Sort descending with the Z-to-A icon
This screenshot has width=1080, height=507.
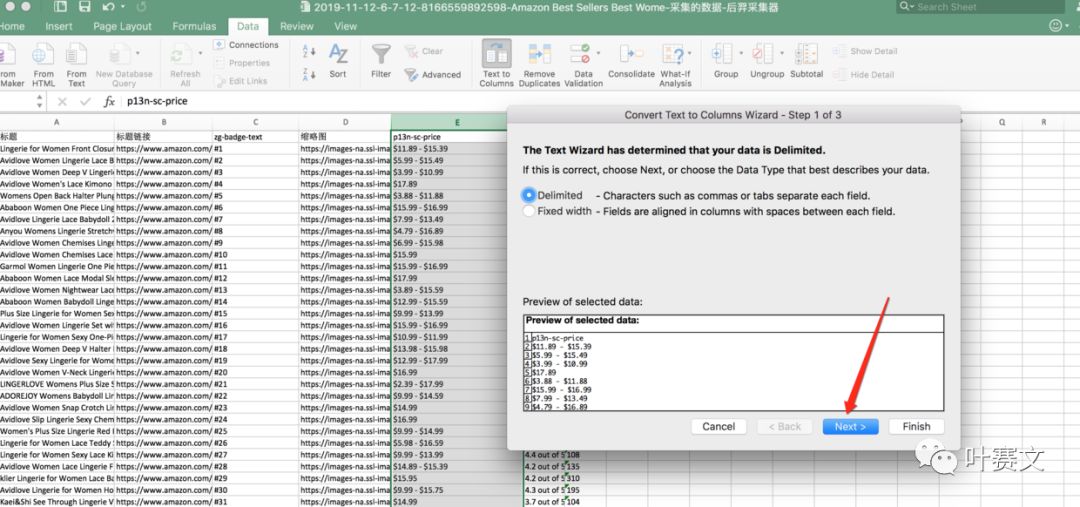click(309, 74)
